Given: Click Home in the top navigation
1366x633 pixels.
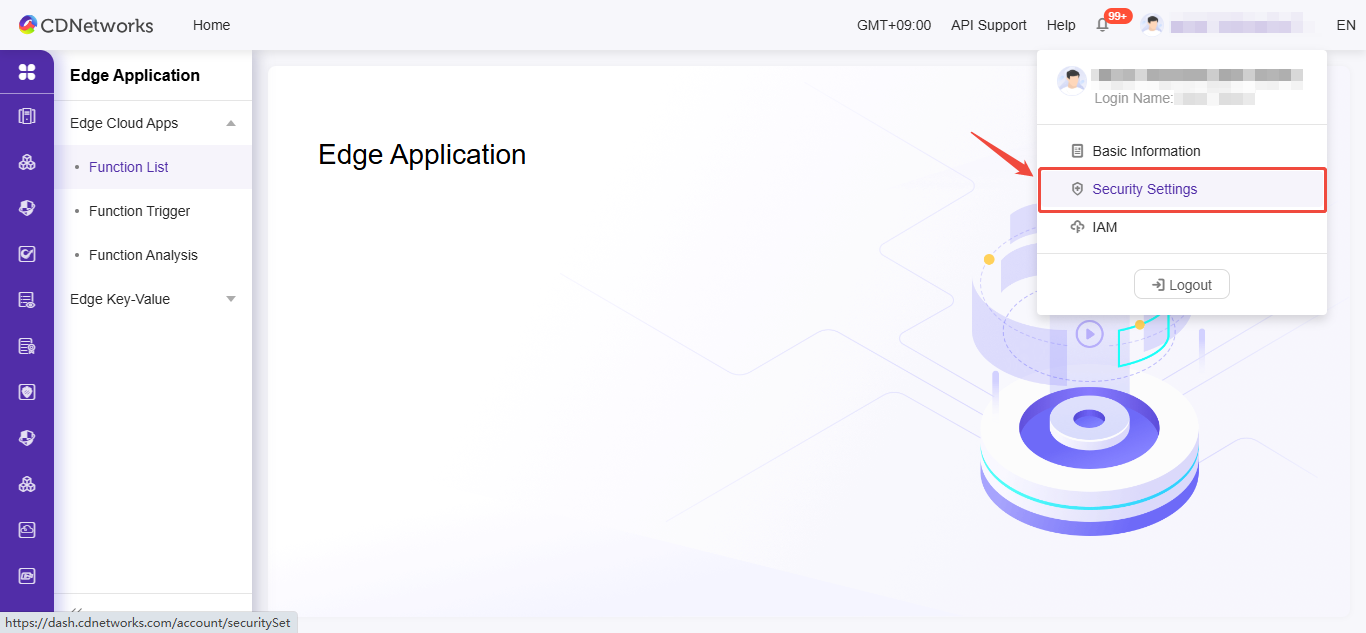Looking at the screenshot, I should click(x=211, y=25).
